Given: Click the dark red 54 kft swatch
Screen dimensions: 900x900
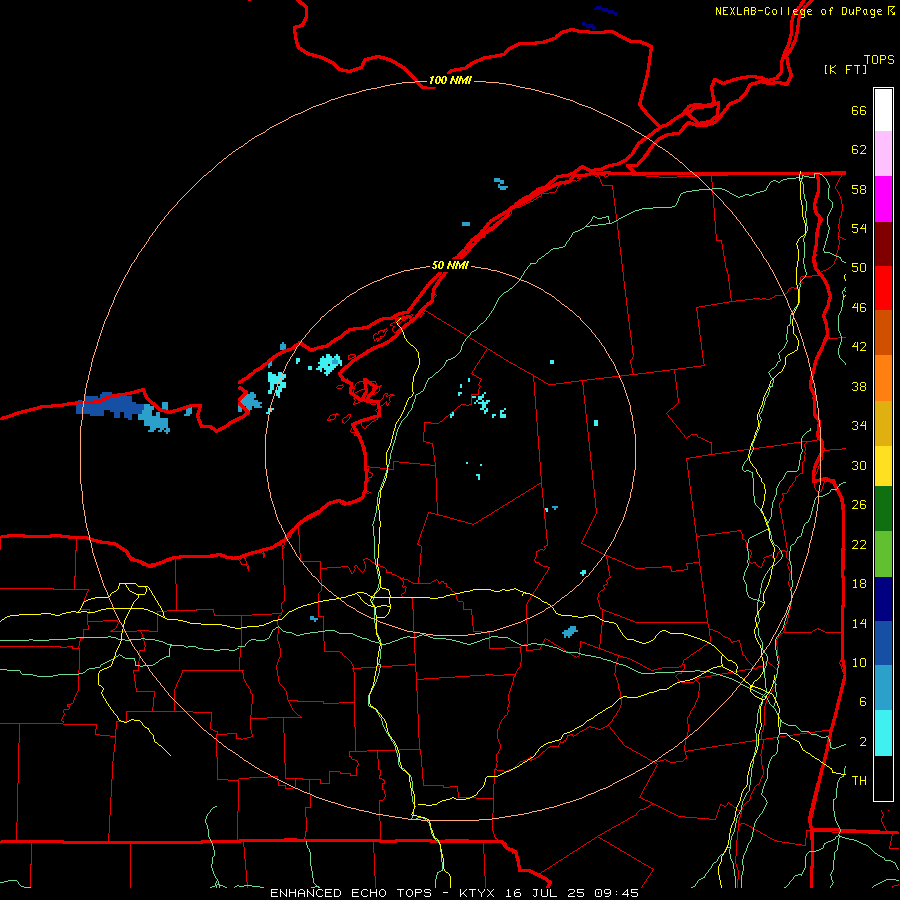Looking at the screenshot, I should coord(883,243).
